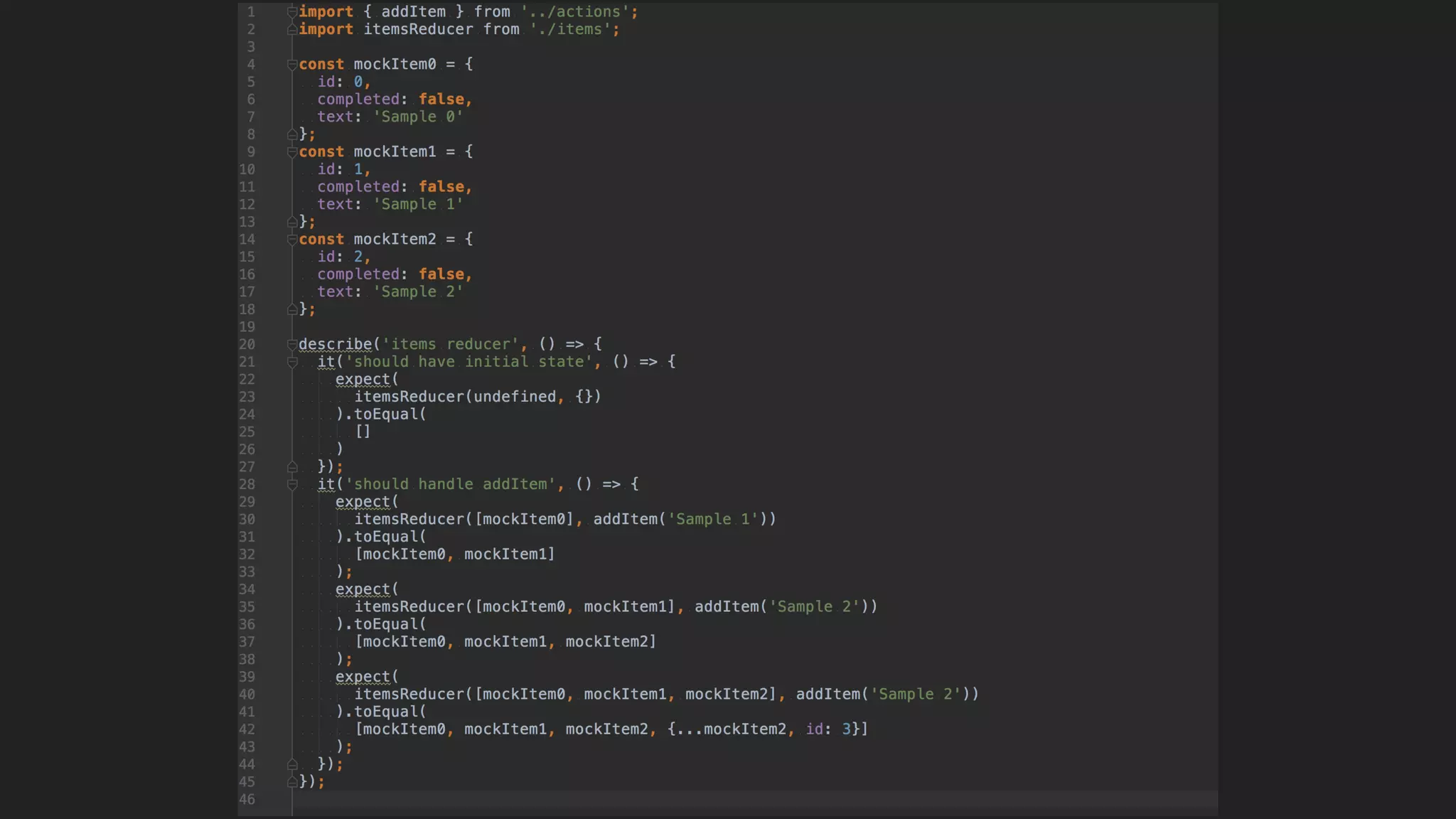This screenshot has height=819, width=1456.
Task: Fold the mockItem2 object at line 14
Action: pyautogui.click(x=292, y=240)
